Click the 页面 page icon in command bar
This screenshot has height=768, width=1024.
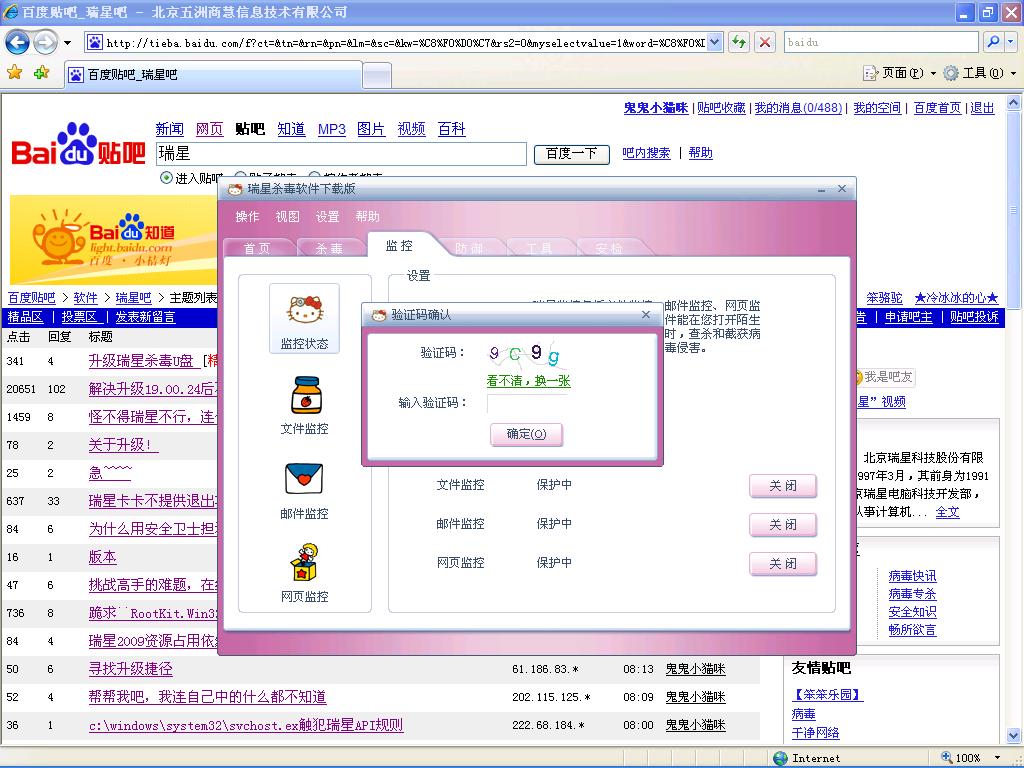(871, 73)
